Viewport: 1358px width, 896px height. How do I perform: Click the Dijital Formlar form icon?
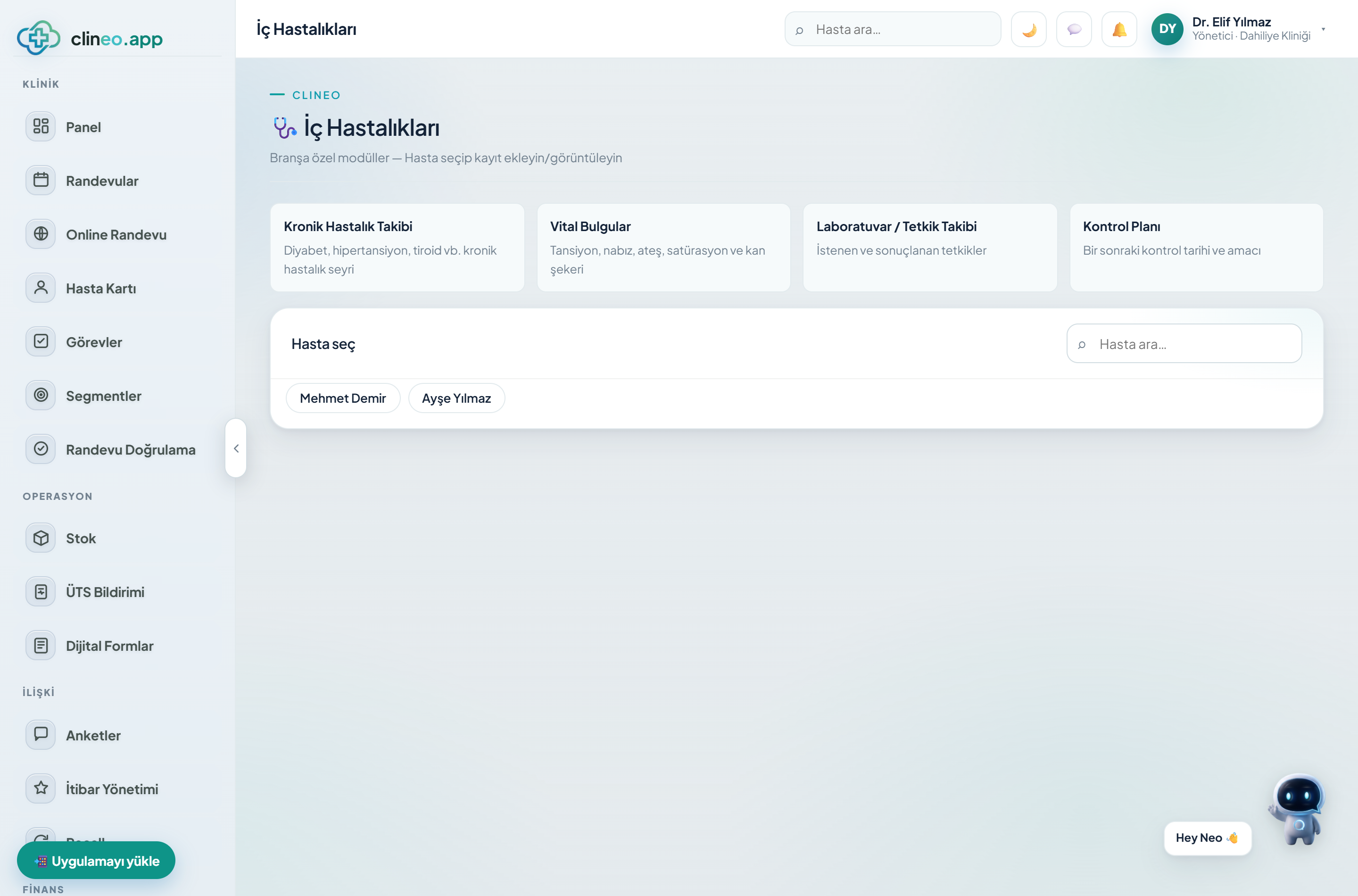pos(41,645)
